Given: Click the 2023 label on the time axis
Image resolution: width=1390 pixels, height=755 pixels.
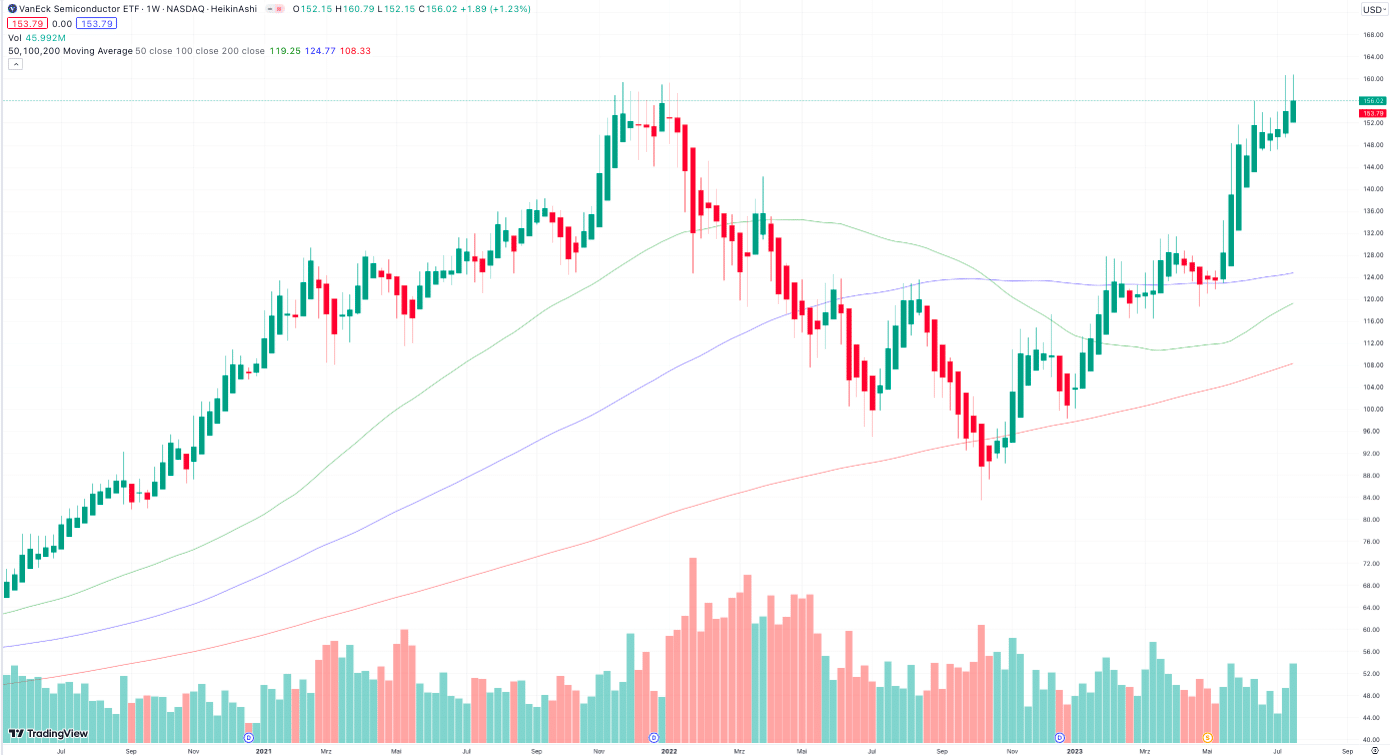Looking at the screenshot, I should coord(1075,749).
